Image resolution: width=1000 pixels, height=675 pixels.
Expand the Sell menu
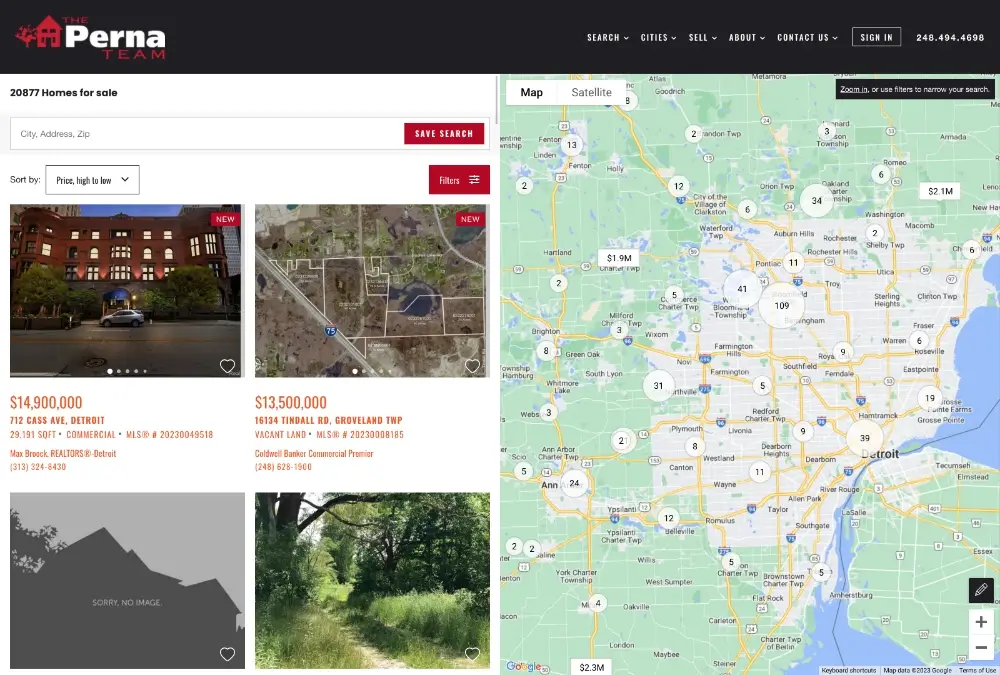coord(703,38)
